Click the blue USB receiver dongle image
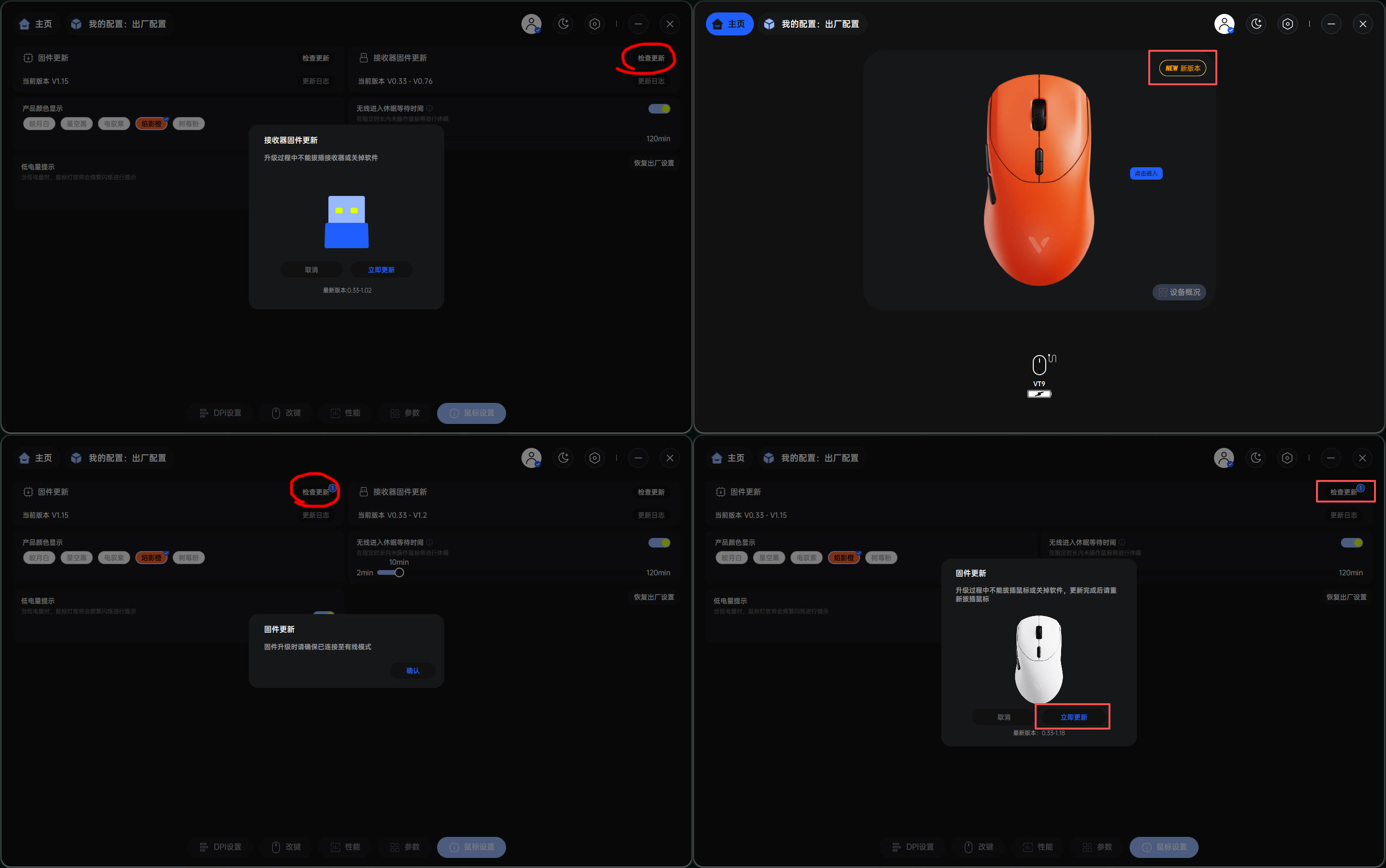 [x=346, y=222]
